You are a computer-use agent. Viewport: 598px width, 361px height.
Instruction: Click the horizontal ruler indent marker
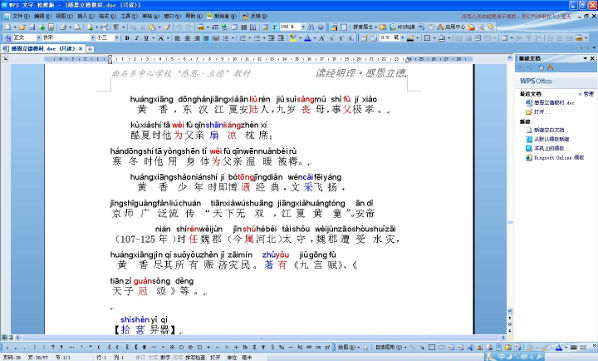click(110, 59)
